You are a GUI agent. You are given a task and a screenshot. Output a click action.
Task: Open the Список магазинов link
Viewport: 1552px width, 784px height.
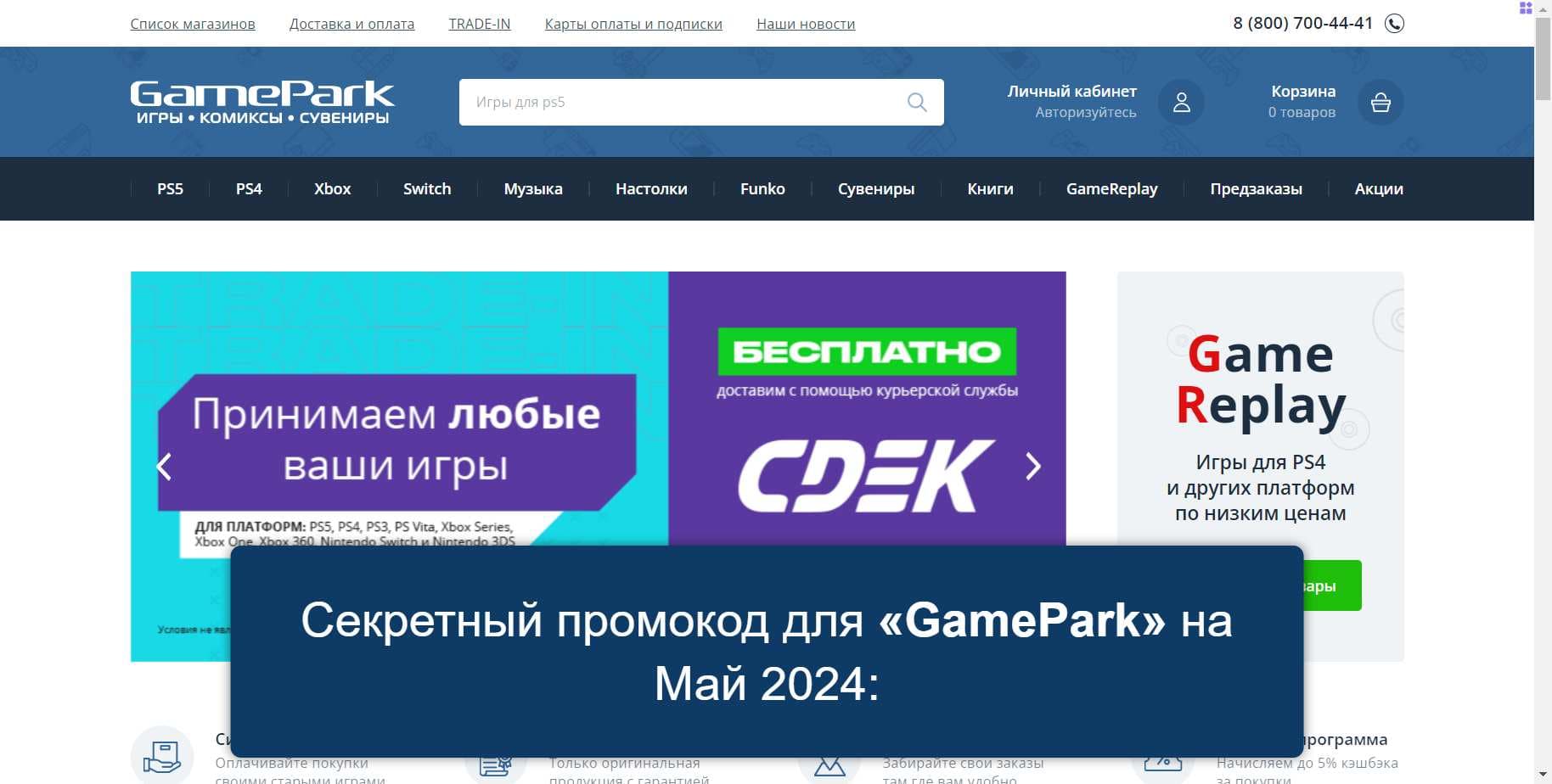[x=193, y=24]
